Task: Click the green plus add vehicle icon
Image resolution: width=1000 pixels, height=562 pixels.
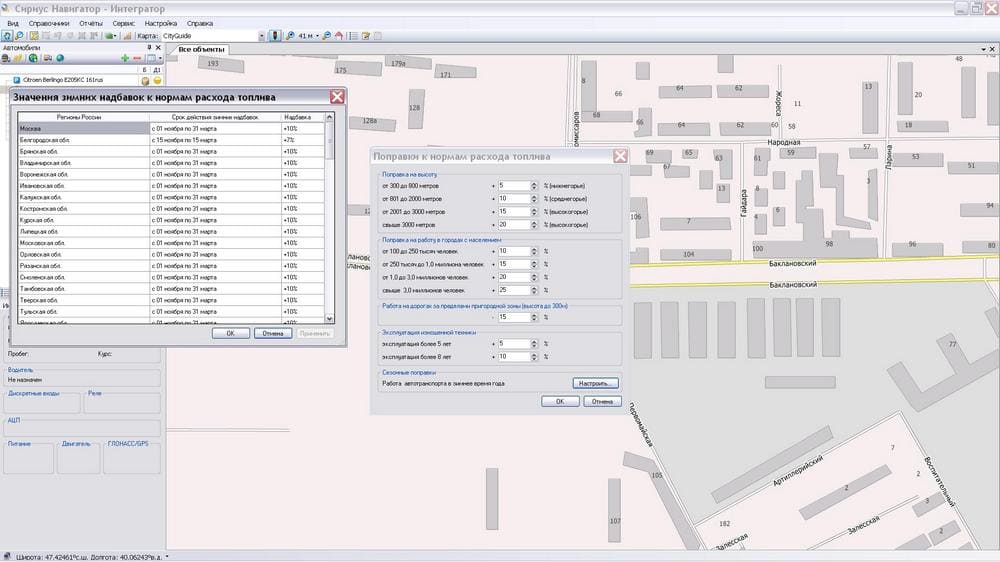Action: coord(124,58)
